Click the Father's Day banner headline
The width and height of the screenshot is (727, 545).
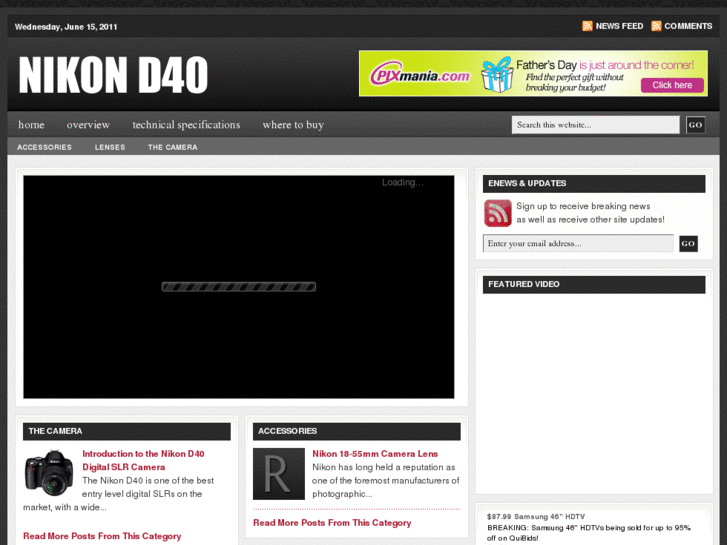coord(605,65)
